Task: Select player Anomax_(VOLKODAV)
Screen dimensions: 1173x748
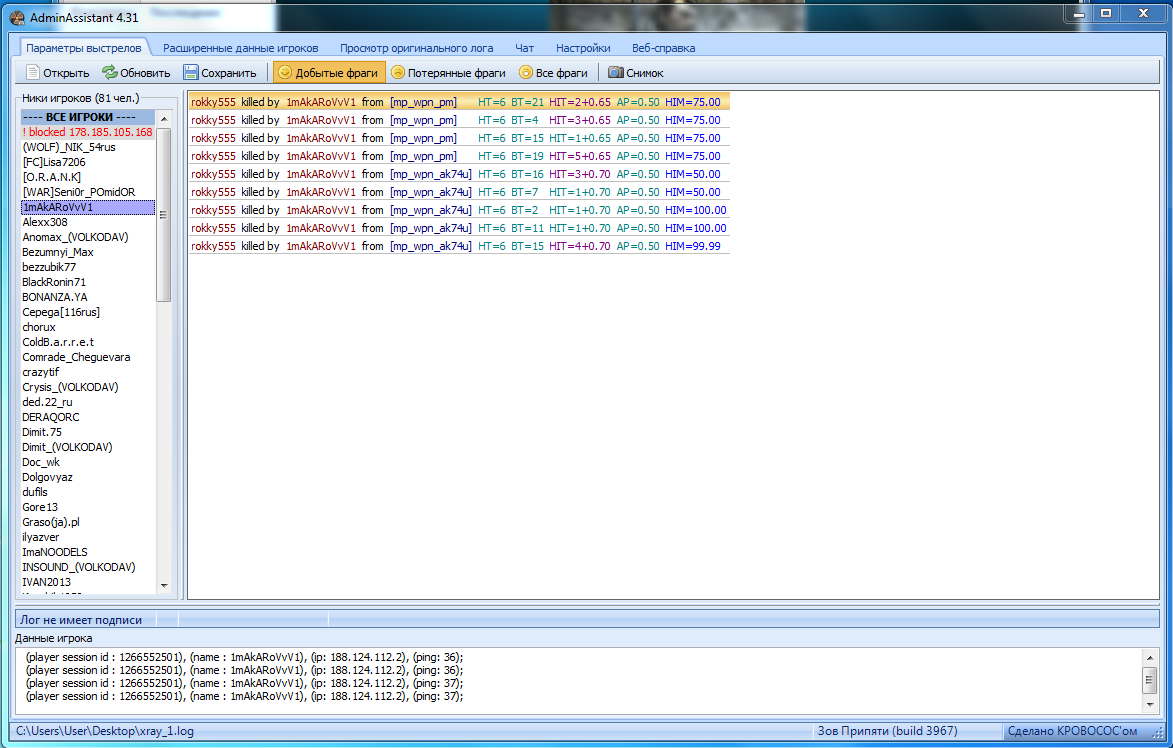Action: point(88,237)
